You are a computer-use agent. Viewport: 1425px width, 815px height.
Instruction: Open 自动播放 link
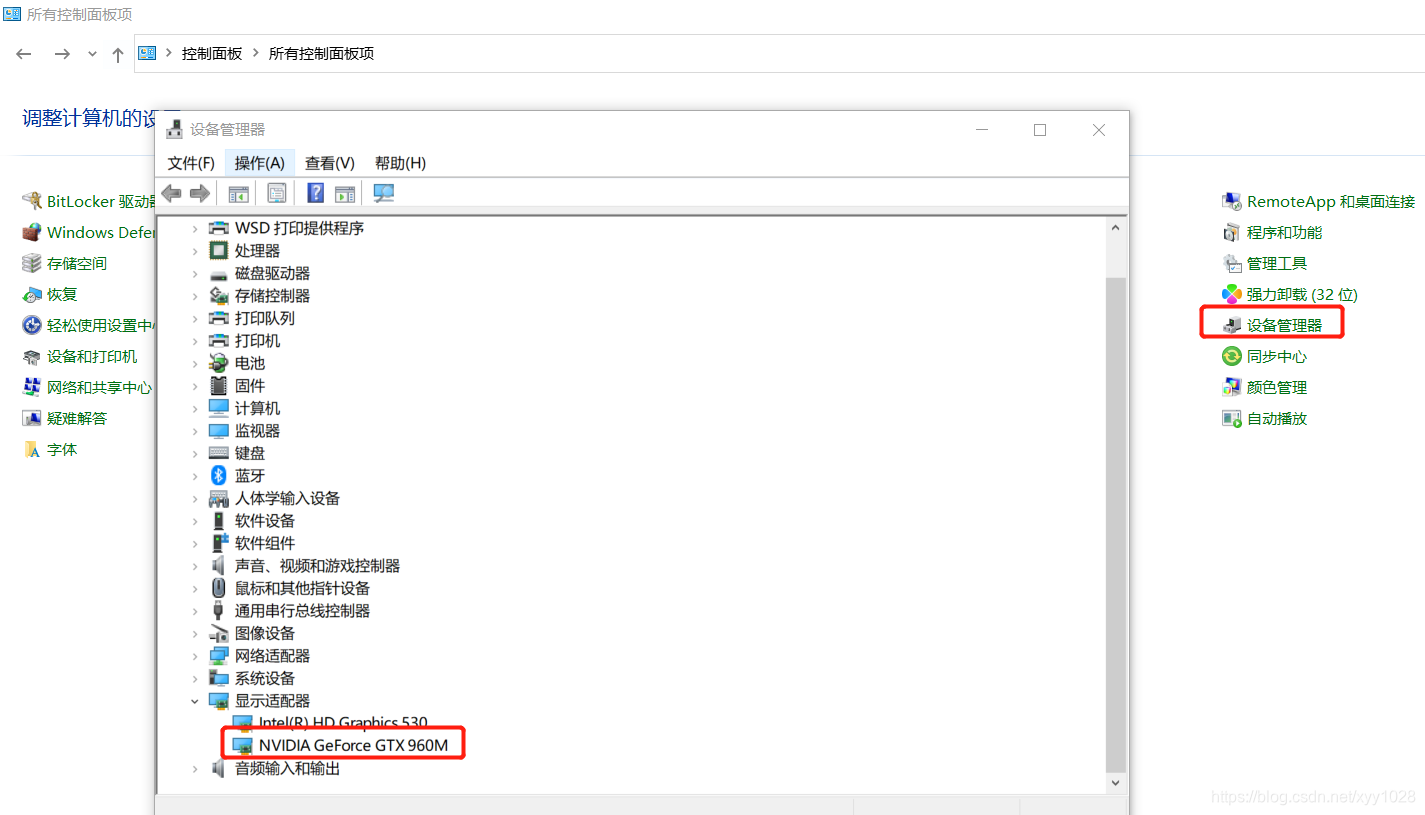(x=1277, y=419)
